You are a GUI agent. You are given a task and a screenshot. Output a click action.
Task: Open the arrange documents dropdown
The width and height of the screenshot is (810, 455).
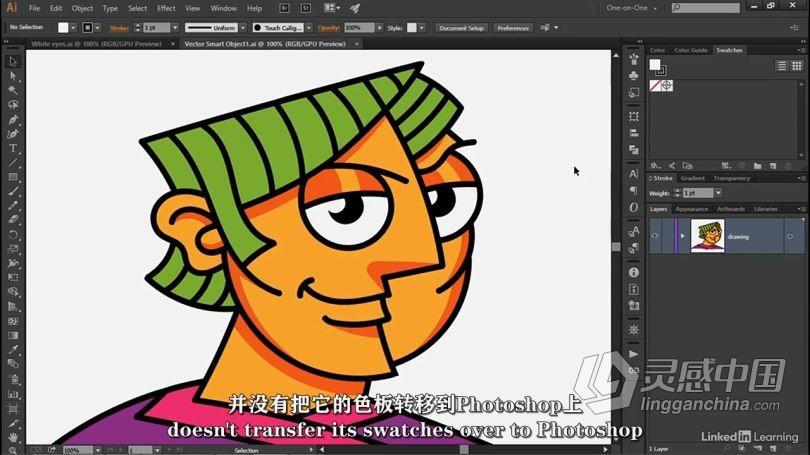[332, 8]
